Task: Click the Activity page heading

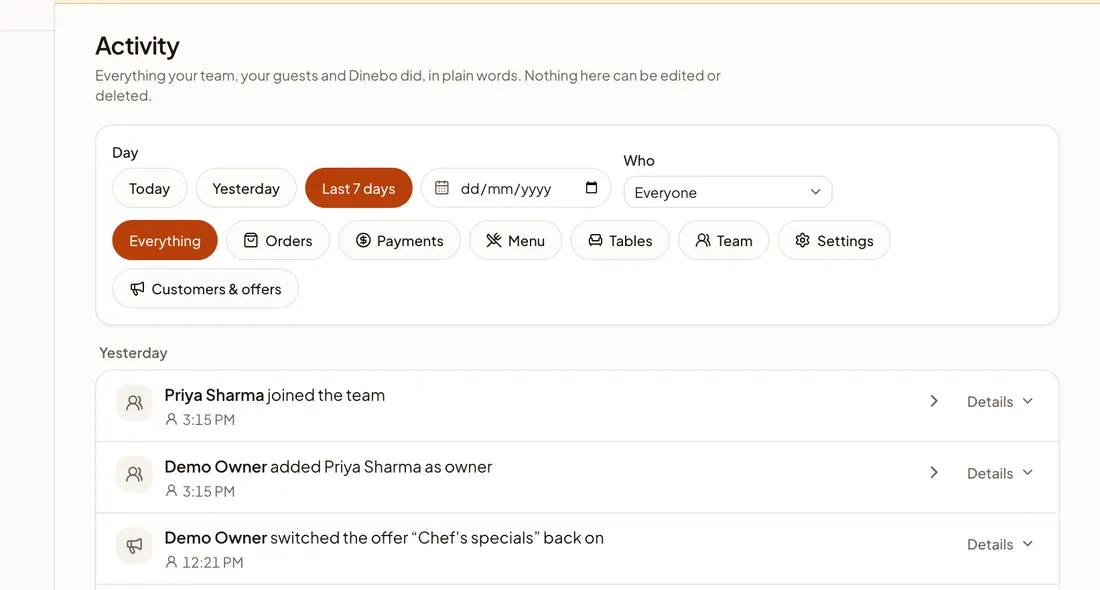Action: coord(138,46)
